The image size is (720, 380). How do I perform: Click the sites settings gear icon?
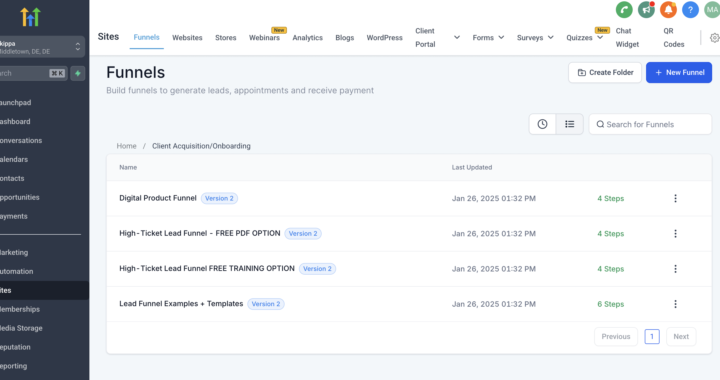pos(714,38)
